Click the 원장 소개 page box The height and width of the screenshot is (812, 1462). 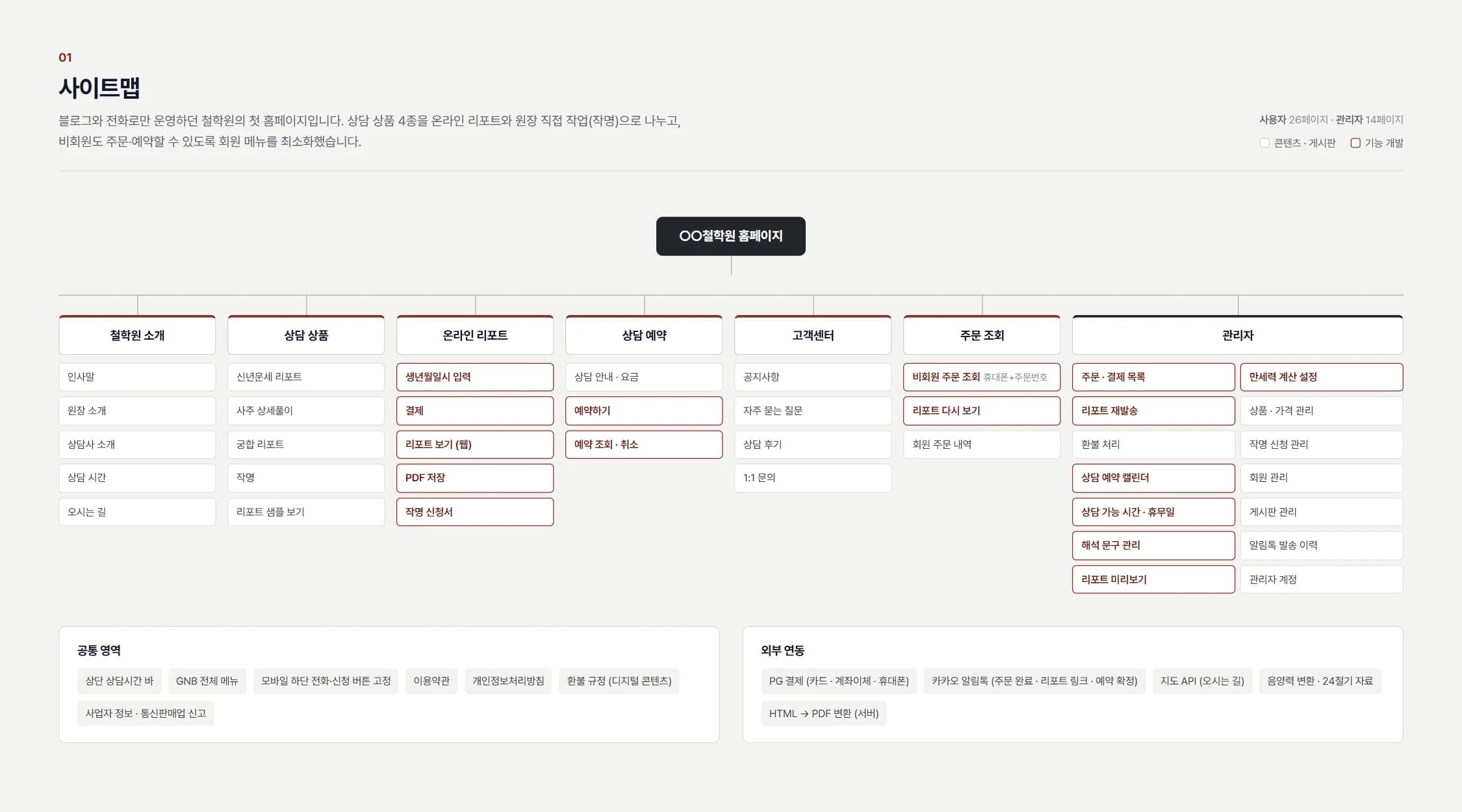(x=137, y=411)
